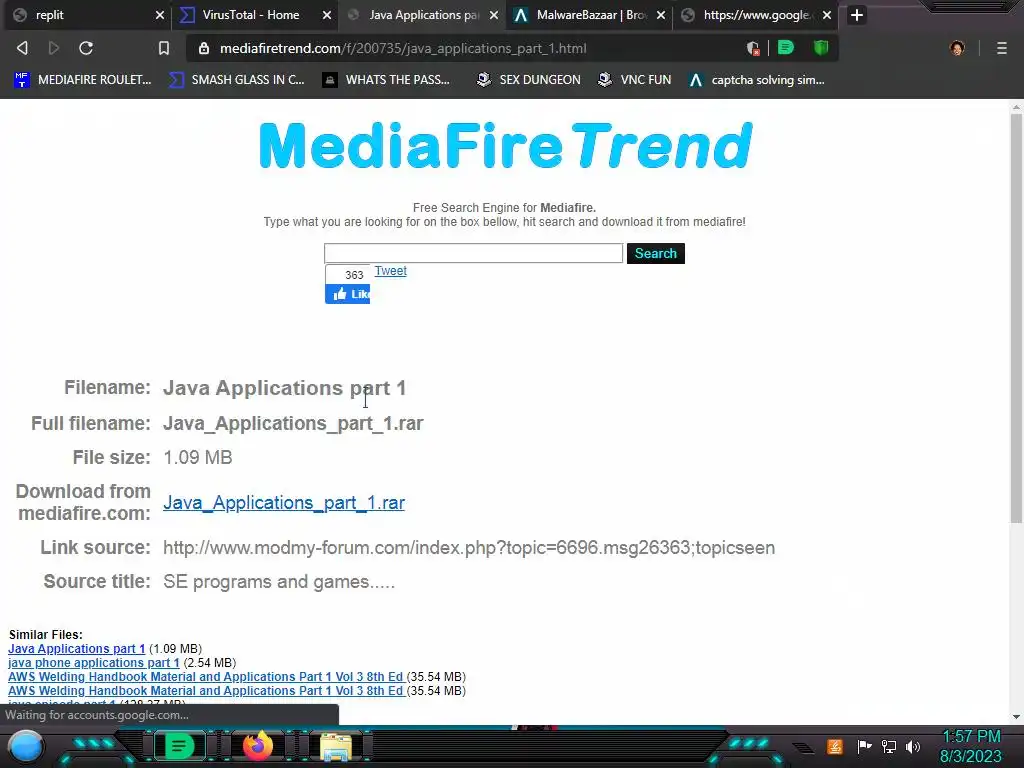Open the captcha solving sim bookmark
The image size is (1024, 768).
point(757,80)
